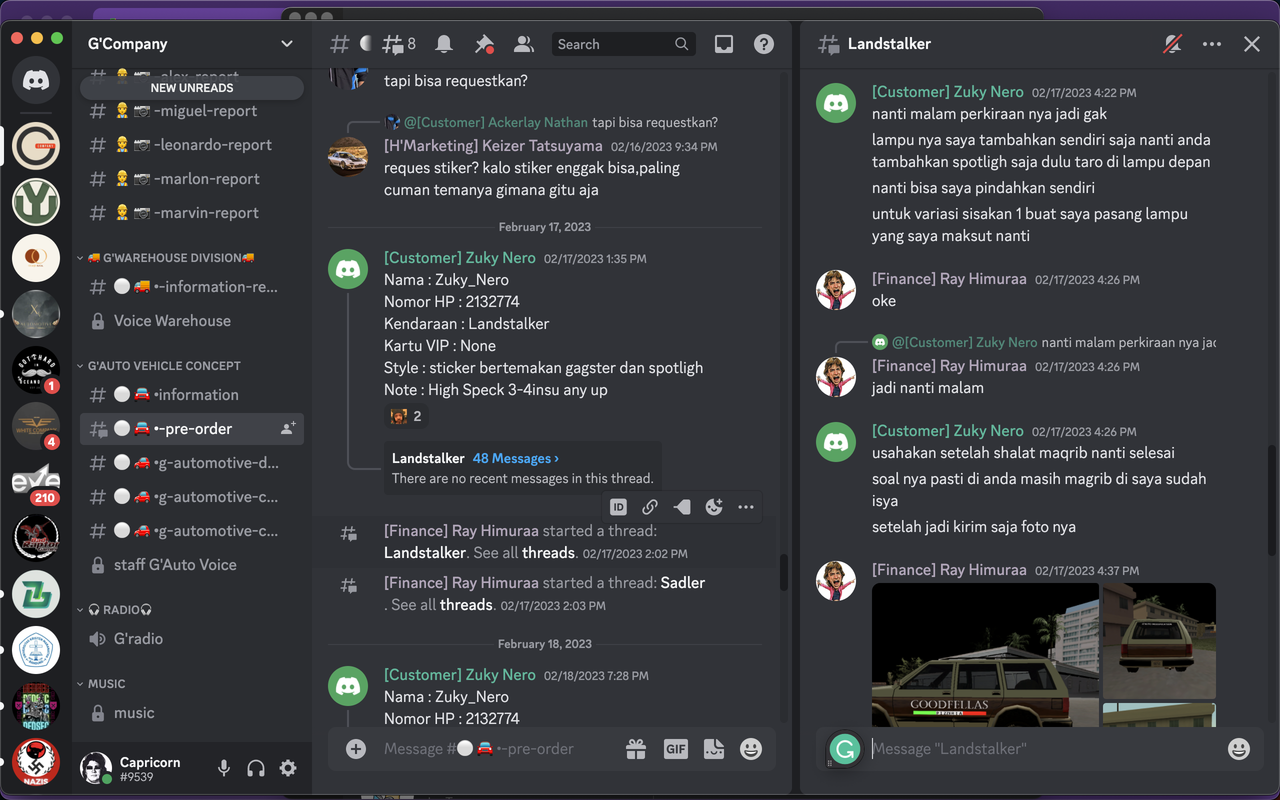1280x800 pixels.
Task: Close the Landstalker thread panel
Action: tap(1252, 44)
